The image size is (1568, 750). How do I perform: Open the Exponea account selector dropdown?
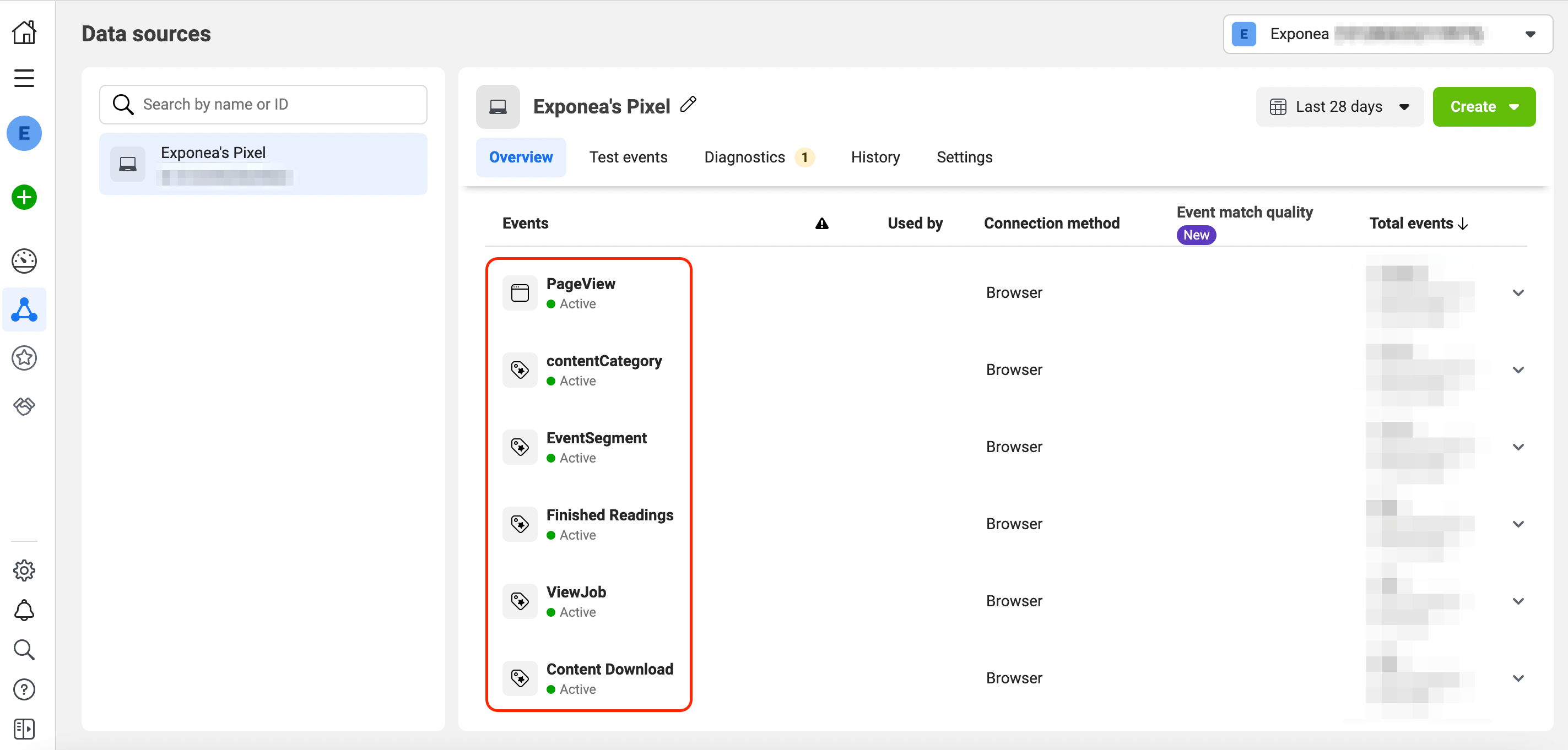tap(1387, 34)
